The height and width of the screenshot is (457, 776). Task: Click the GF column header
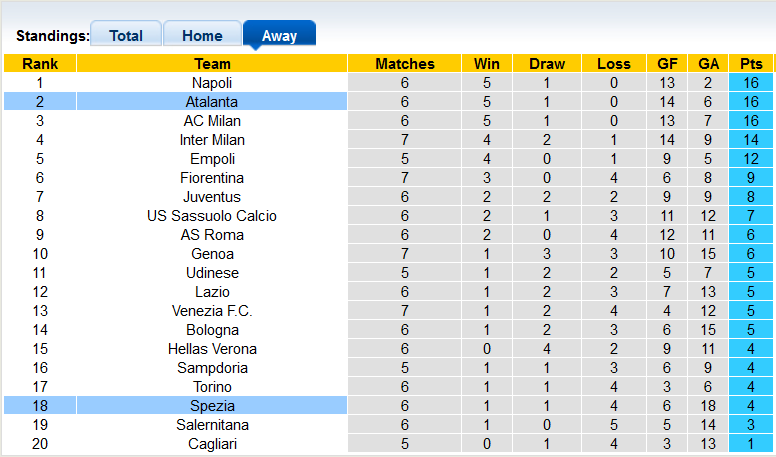(x=667, y=64)
